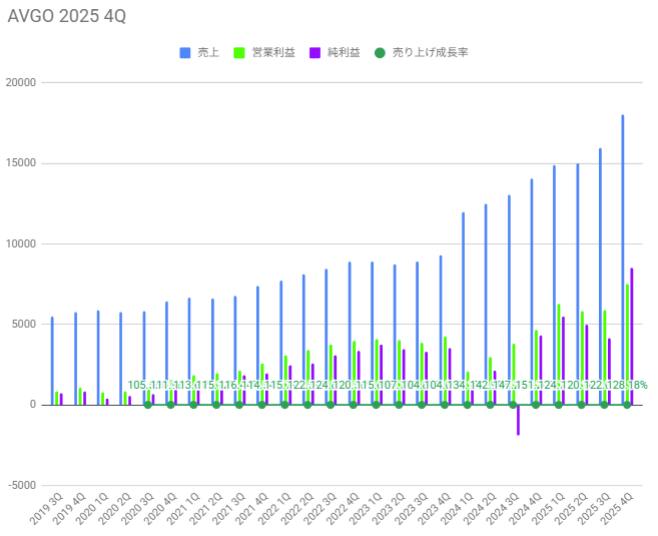Click the growth rate dot at 2025 4Q
Viewport: 658px width, 536px height.
pyautogui.click(x=627, y=405)
